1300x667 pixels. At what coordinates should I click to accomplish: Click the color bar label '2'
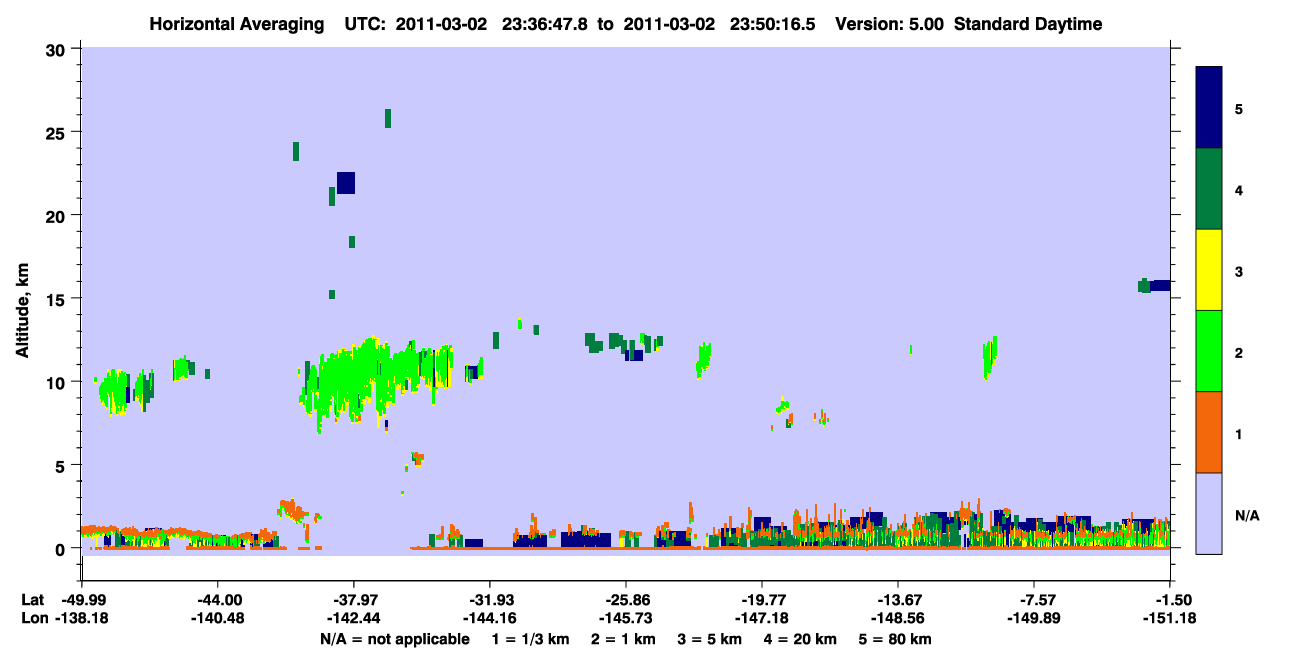(1239, 352)
